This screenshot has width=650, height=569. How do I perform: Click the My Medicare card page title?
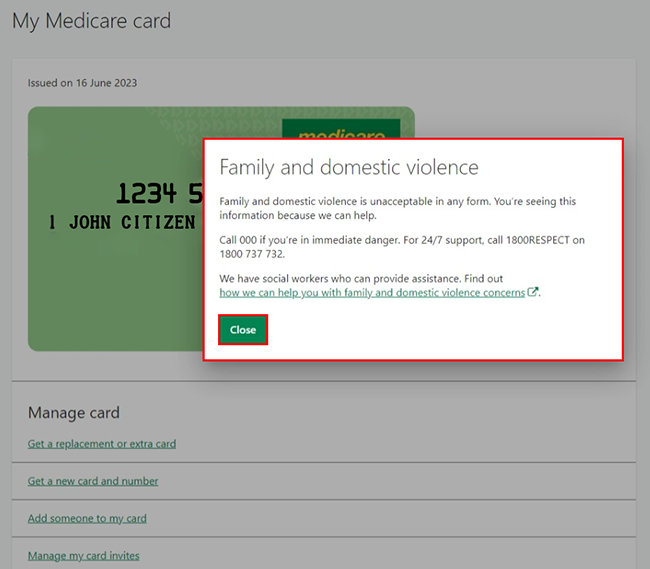pyautogui.click(x=91, y=21)
